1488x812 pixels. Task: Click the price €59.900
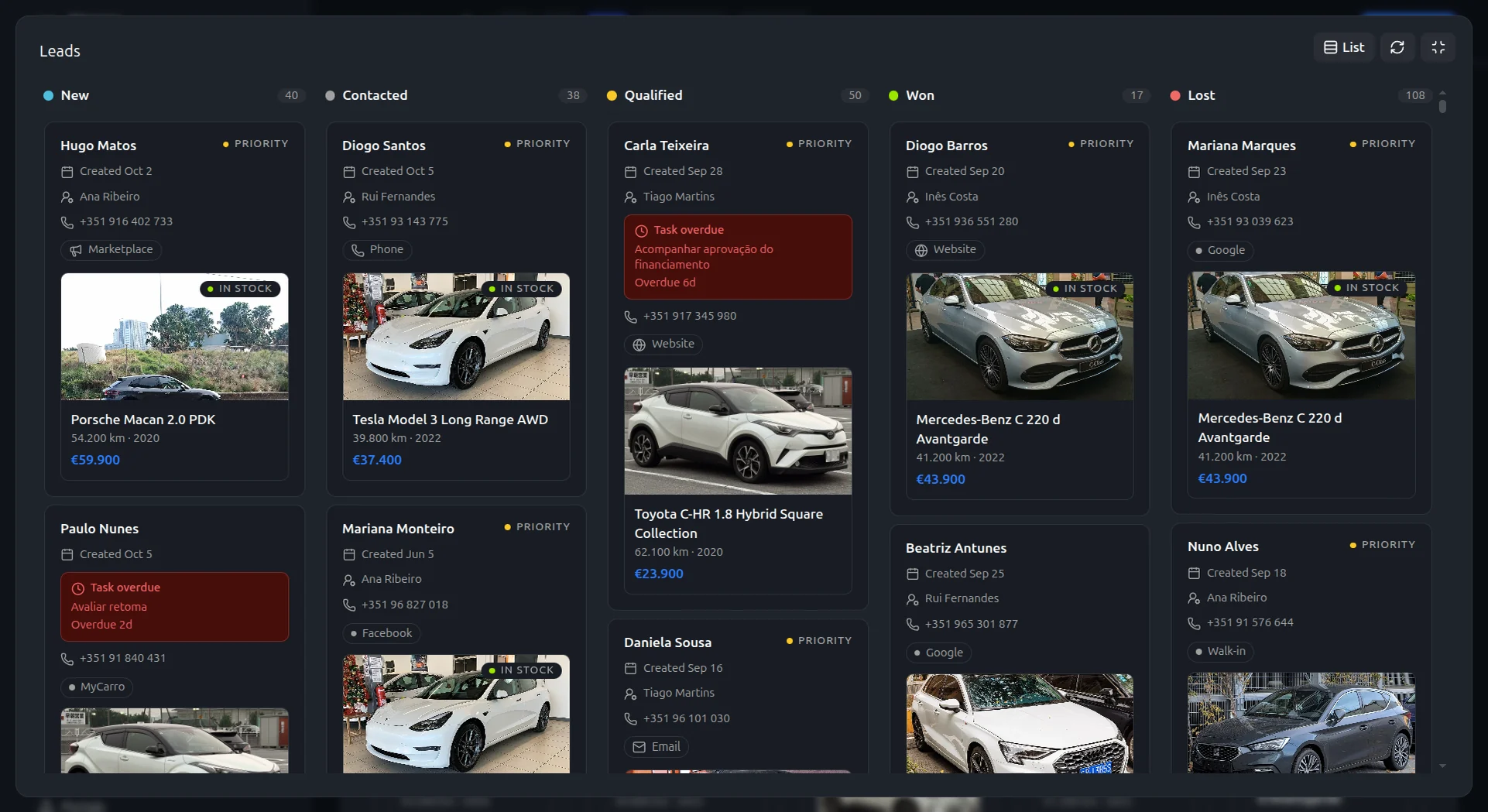(x=95, y=460)
